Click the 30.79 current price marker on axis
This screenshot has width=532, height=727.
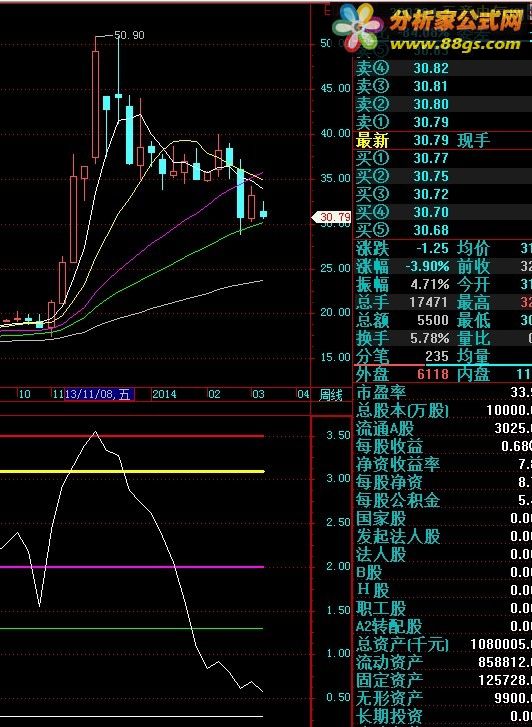point(333,217)
